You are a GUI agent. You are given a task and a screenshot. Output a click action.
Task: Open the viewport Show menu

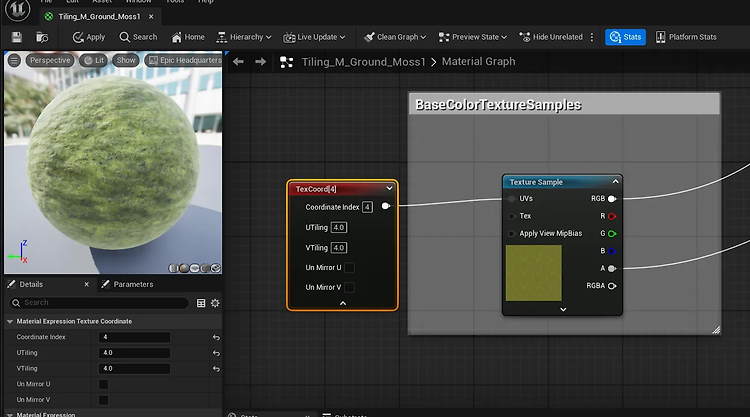(x=126, y=60)
